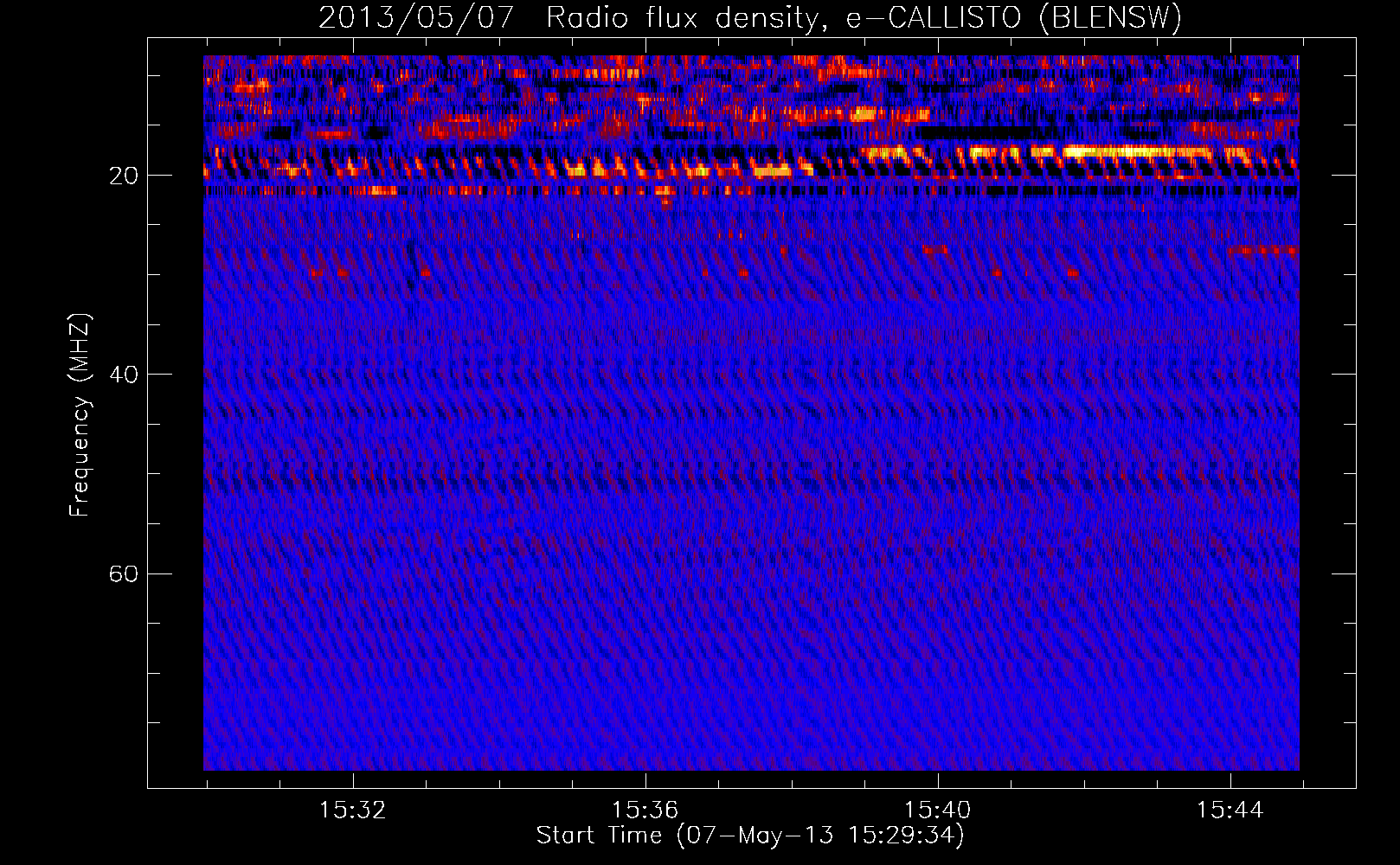Viewport: 1400px width, 865px height.
Task: Click the "Start Time (07-May-13 15:29:34)" label
Action: [750, 836]
